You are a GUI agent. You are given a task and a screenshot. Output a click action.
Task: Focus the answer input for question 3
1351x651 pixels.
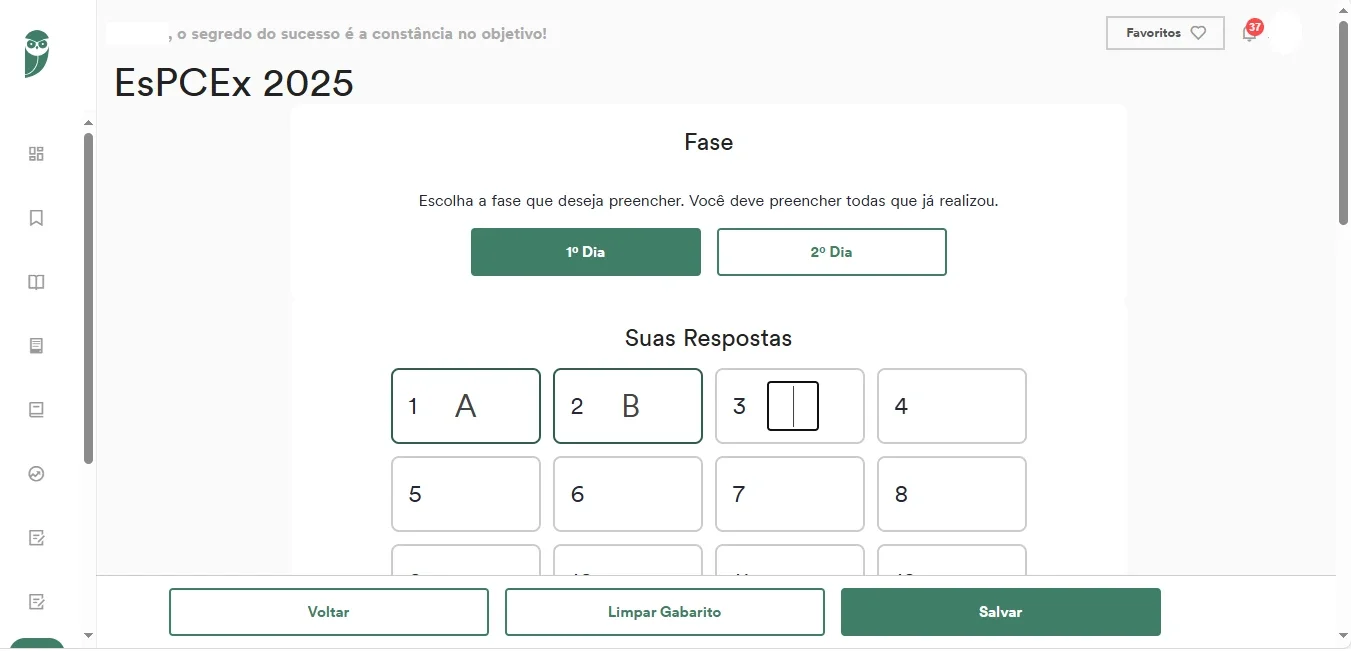click(x=793, y=406)
